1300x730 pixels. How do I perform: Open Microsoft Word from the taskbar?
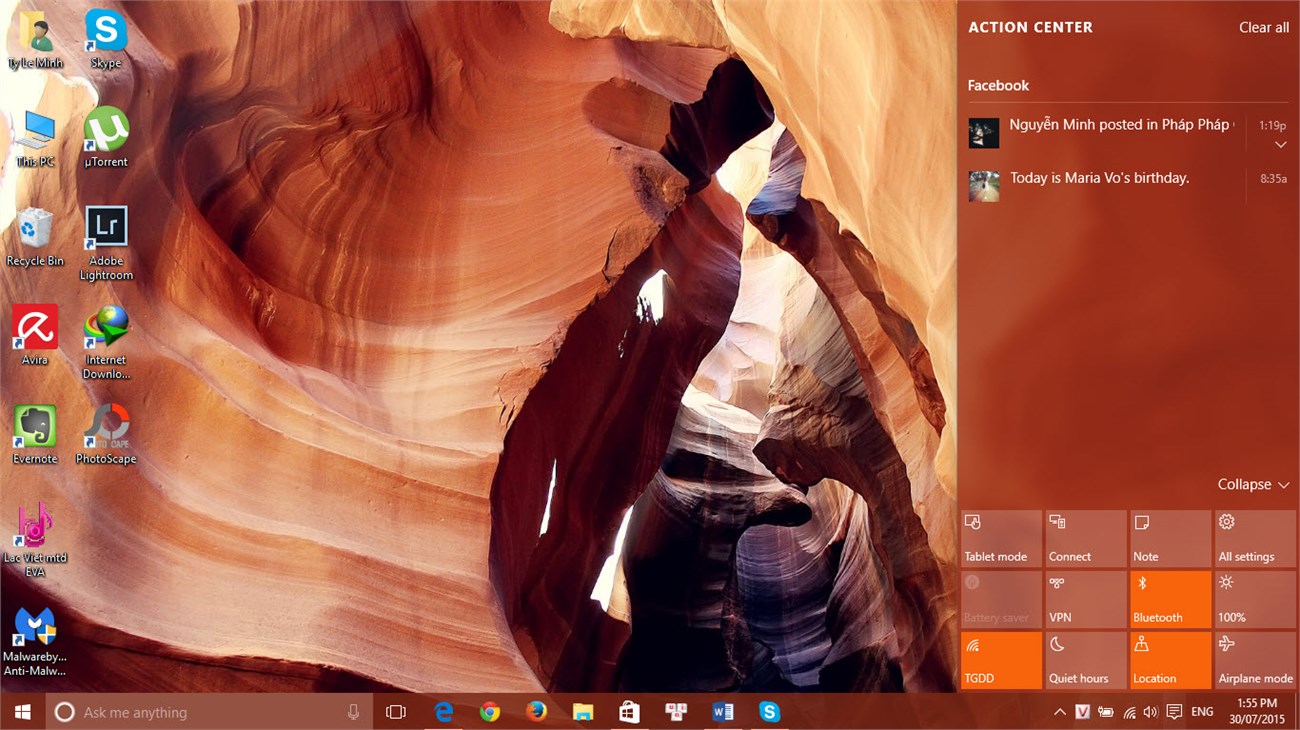pos(722,712)
